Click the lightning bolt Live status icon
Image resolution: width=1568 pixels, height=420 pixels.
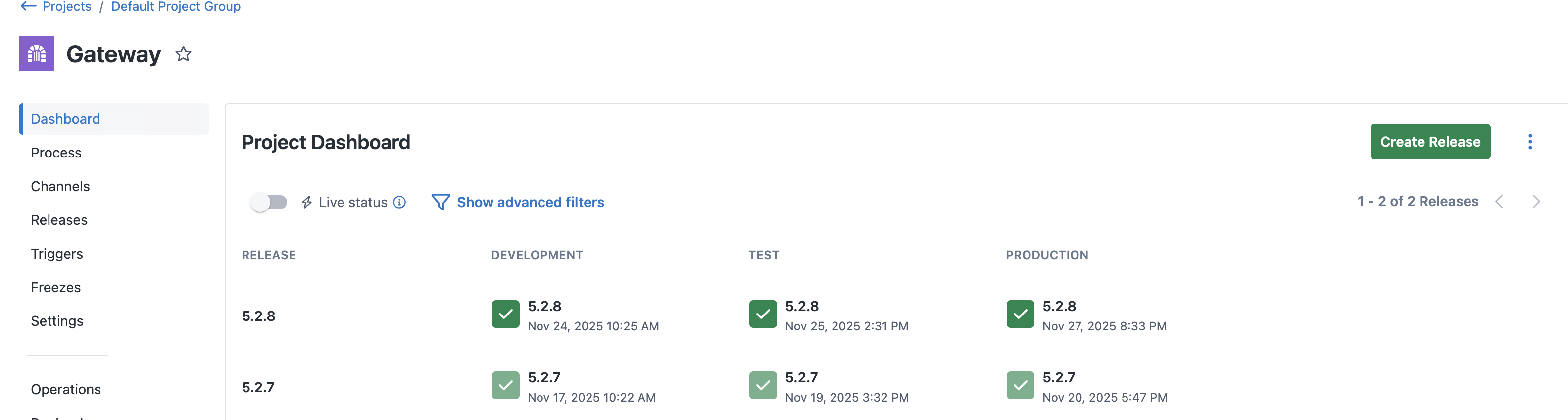(x=307, y=202)
